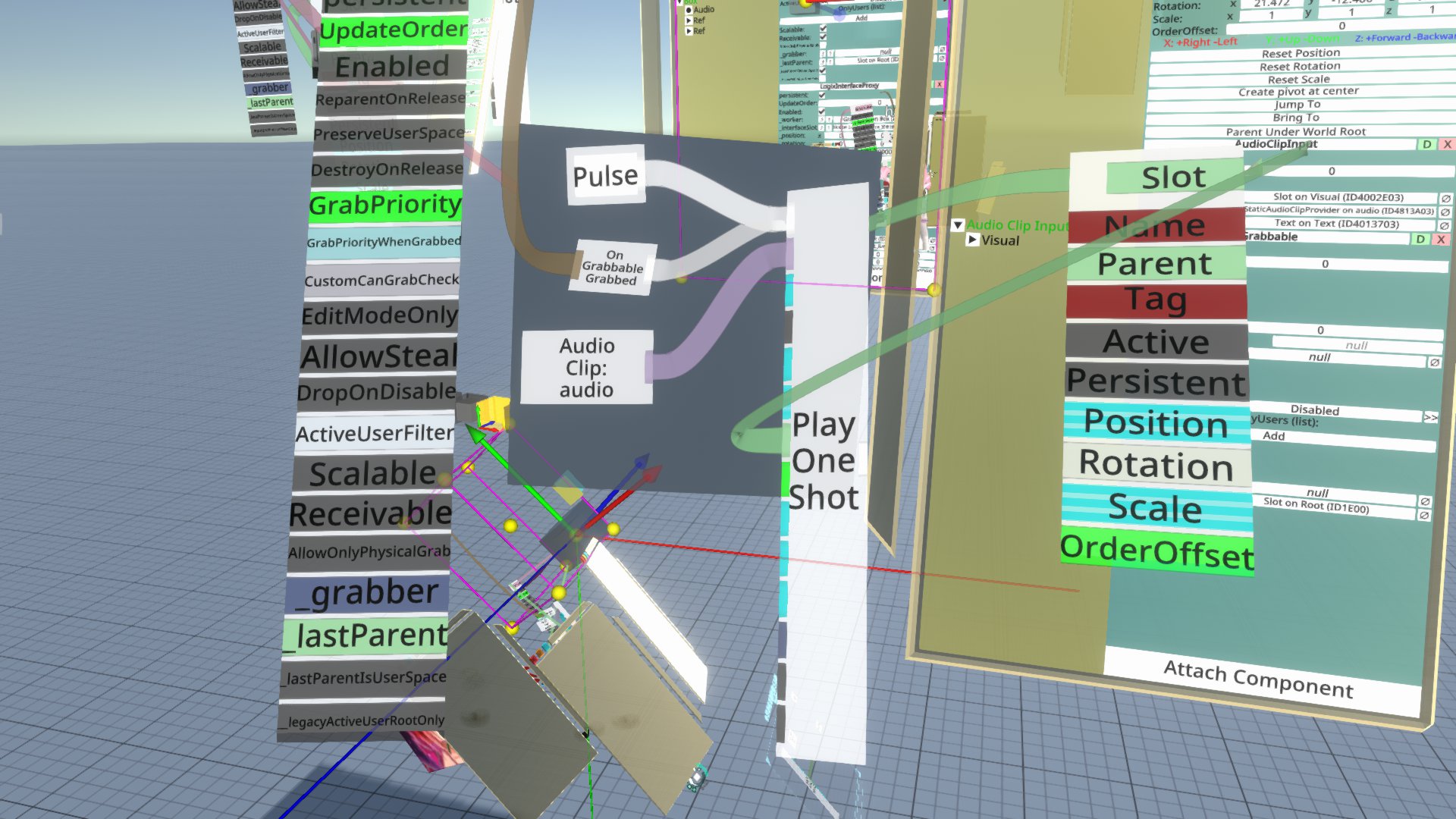1456x819 pixels.
Task: Select the large _grabber field
Action: [366, 594]
